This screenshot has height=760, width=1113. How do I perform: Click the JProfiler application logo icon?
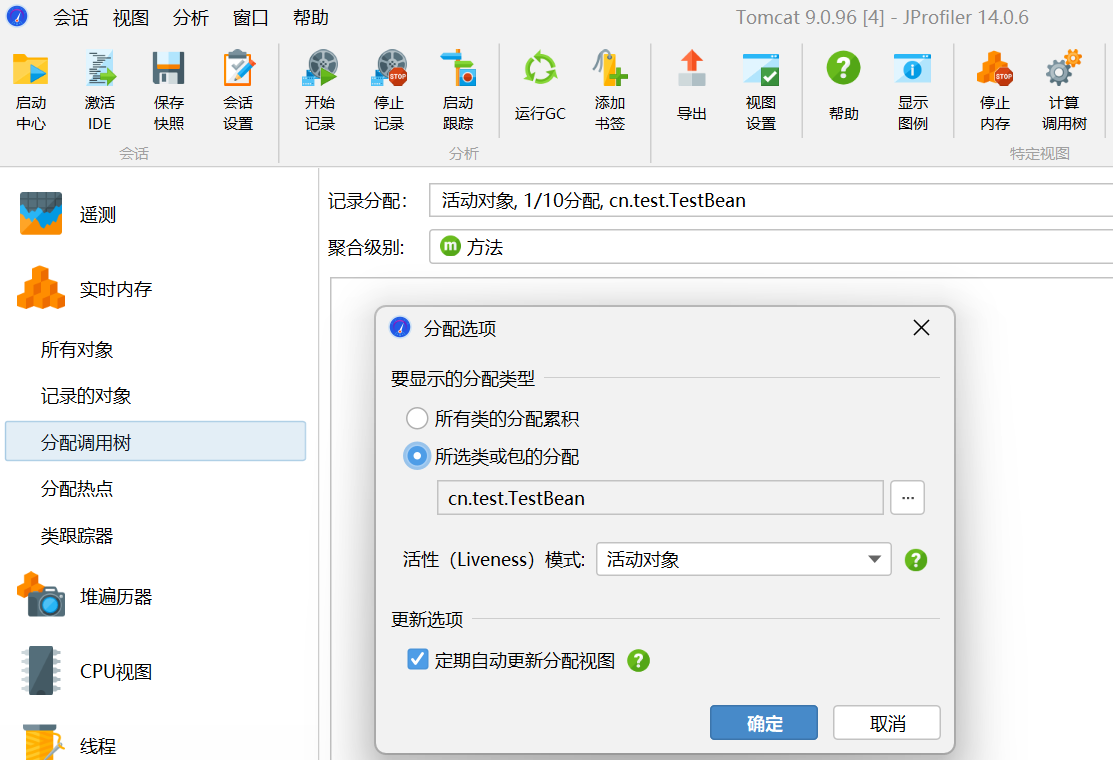[16, 16]
